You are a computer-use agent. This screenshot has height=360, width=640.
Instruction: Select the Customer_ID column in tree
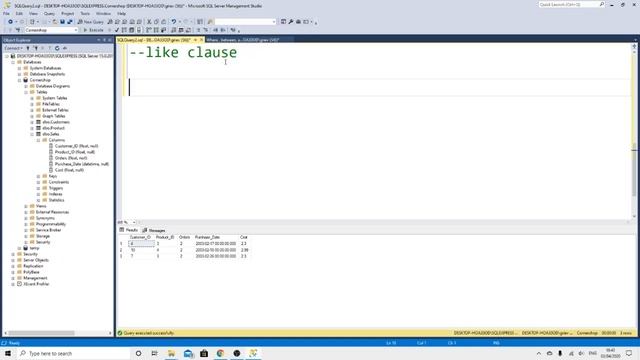76,146
